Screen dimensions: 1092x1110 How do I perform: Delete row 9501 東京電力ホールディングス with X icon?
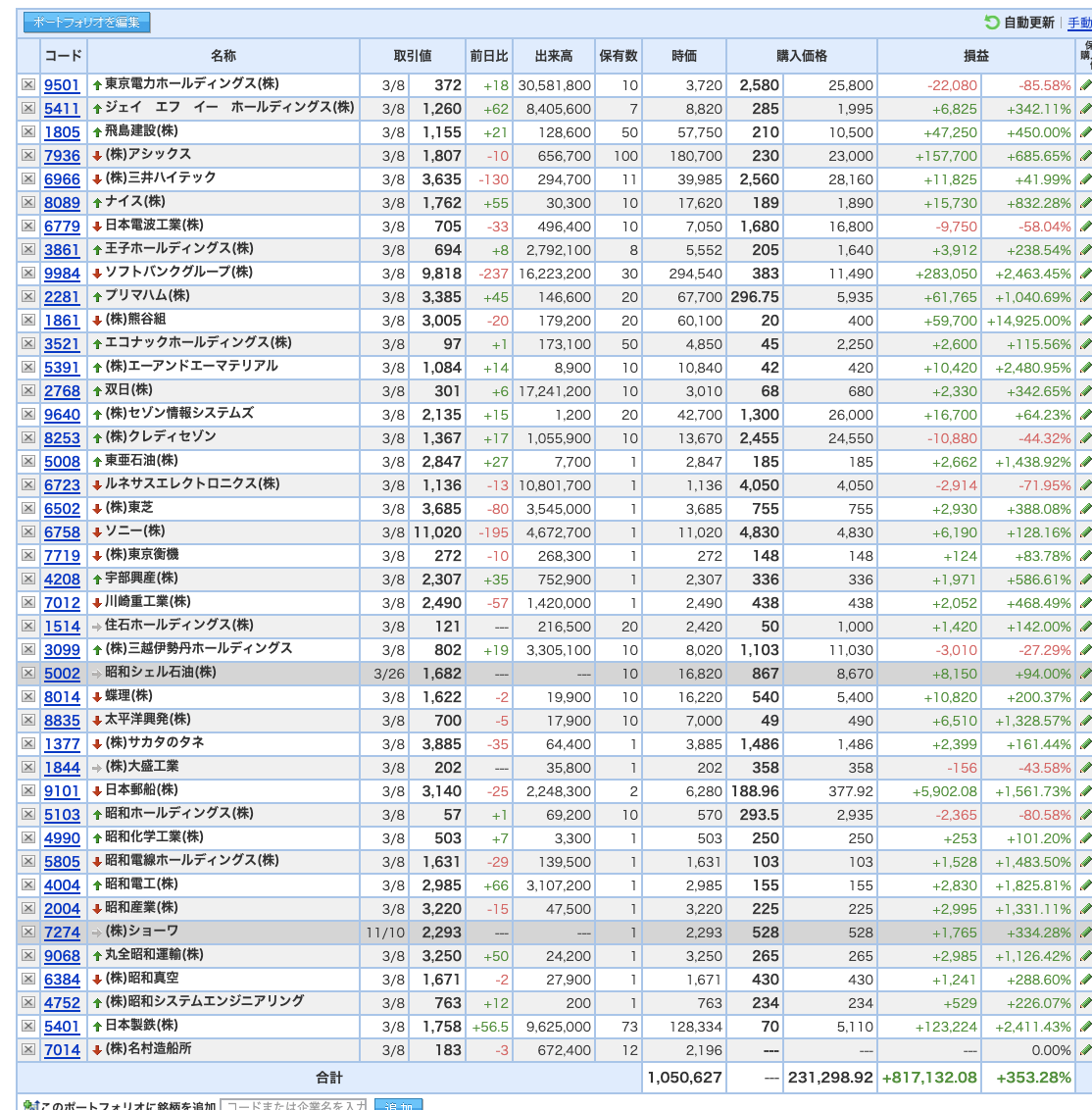[27, 85]
